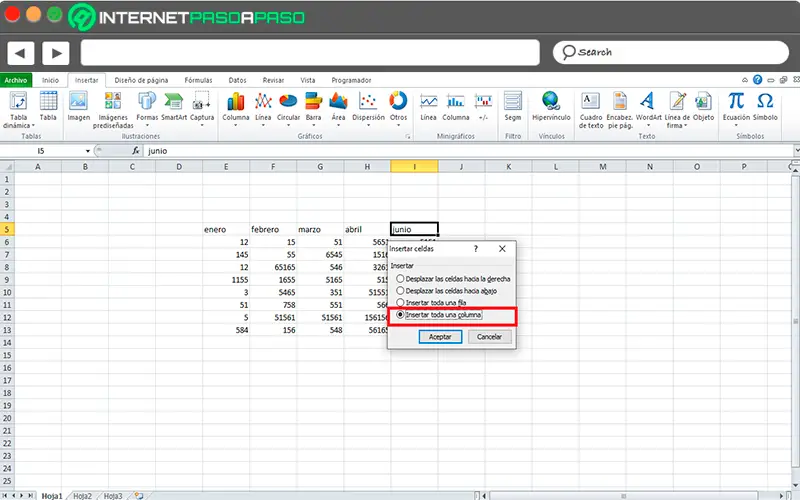Select Insertar toda una columna radio button

pyautogui.click(x=401, y=314)
